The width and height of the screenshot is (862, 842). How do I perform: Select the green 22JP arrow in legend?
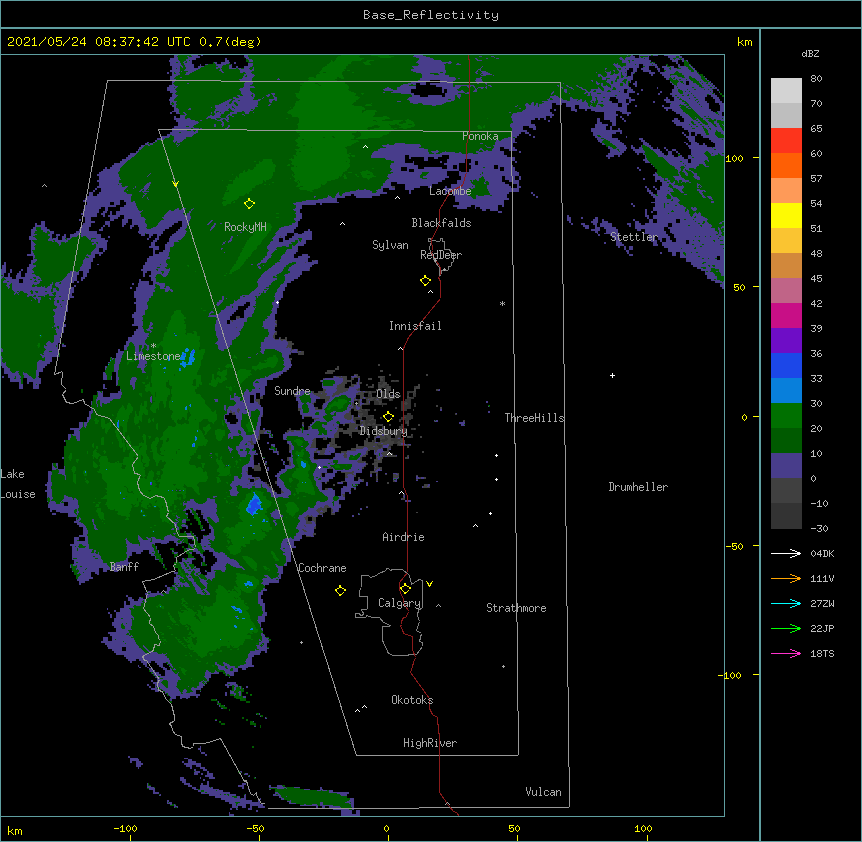tap(786, 628)
